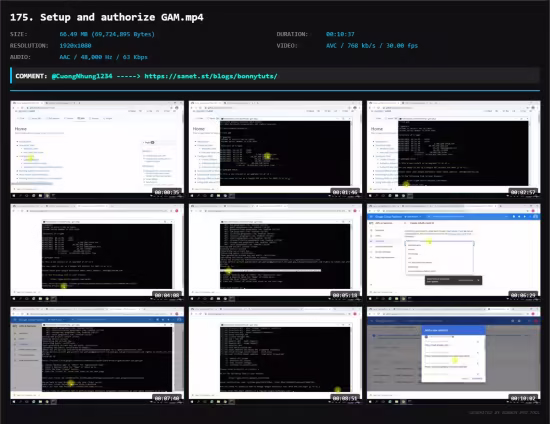Image resolution: width=550 pixels, height=424 pixels.
Task: Open the dialog frame stamped 00:10:02
Action: click(454, 355)
